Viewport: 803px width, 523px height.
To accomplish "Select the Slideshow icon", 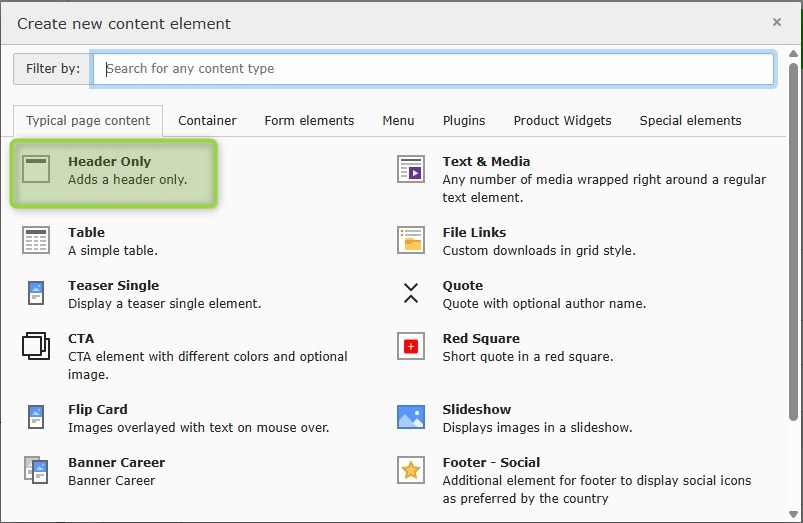I will point(411,418).
